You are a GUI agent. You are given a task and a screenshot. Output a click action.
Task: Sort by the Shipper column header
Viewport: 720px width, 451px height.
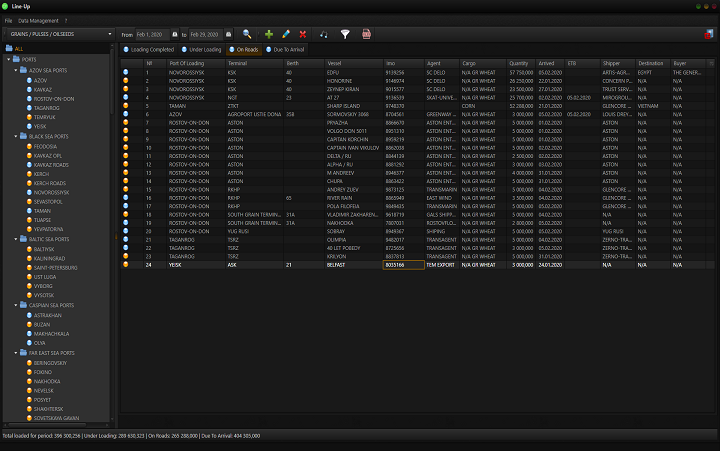point(618,63)
